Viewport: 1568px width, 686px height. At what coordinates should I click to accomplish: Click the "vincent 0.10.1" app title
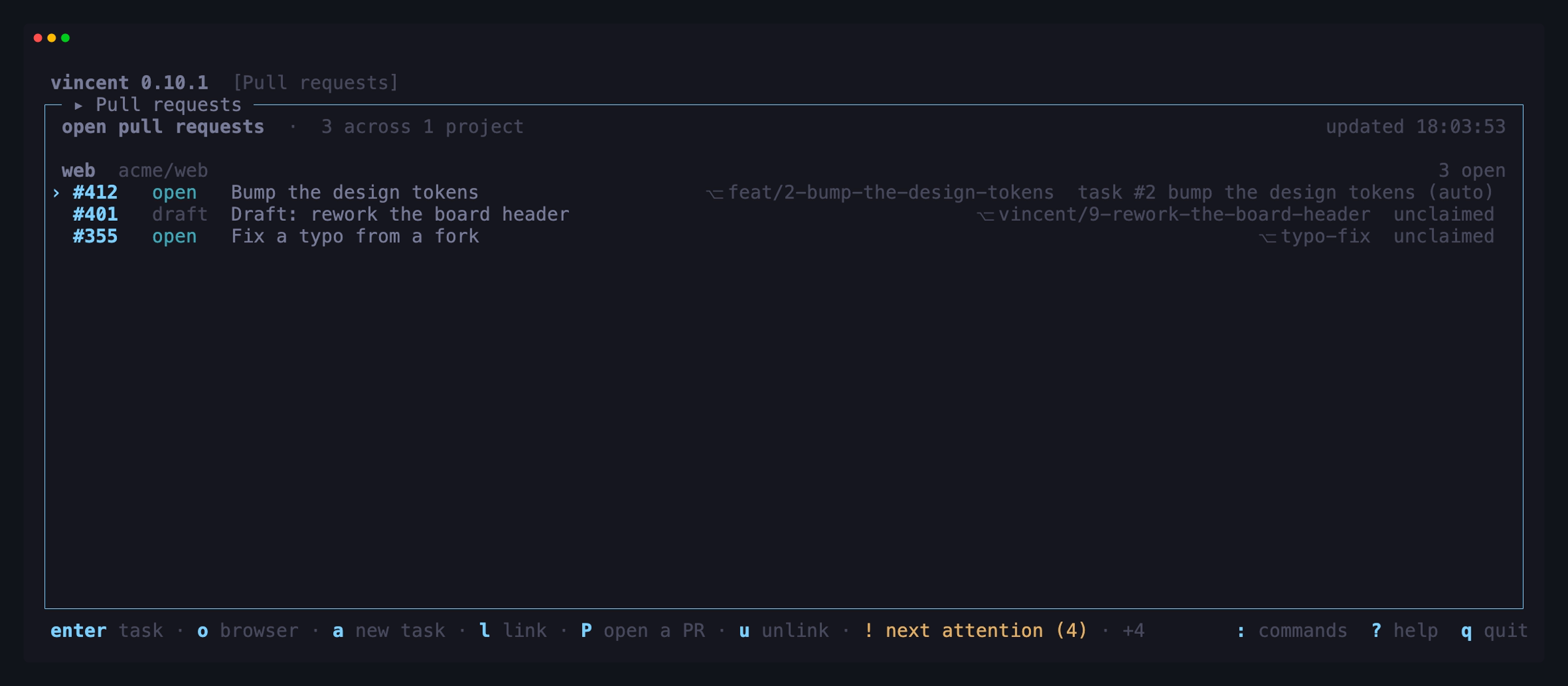pyautogui.click(x=129, y=83)
